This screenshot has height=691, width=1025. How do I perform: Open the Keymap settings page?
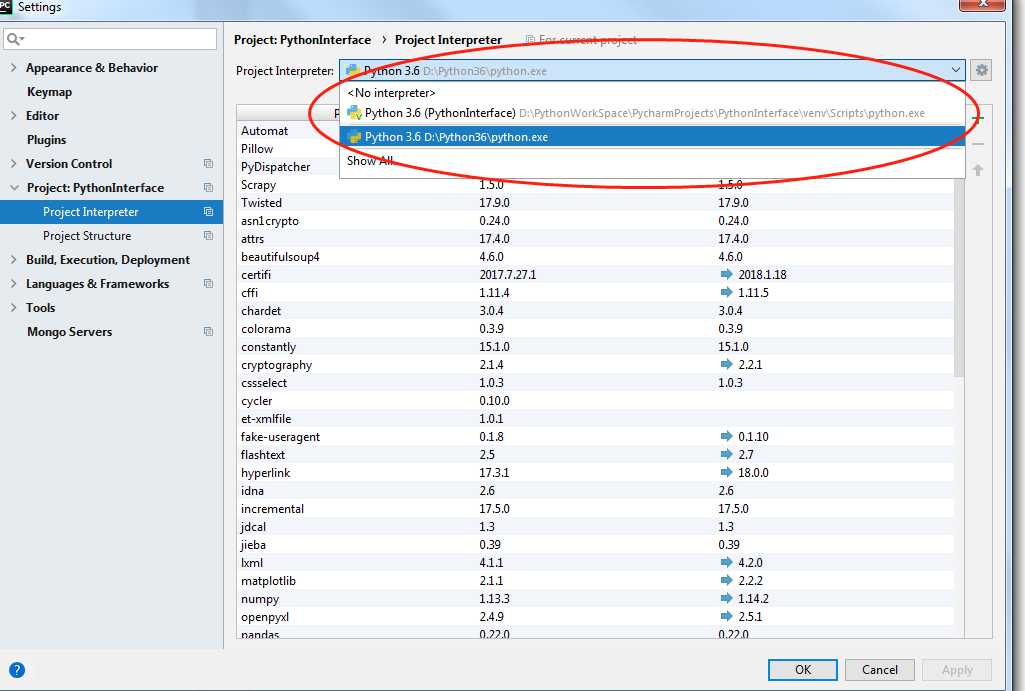[x=49, y=92]
